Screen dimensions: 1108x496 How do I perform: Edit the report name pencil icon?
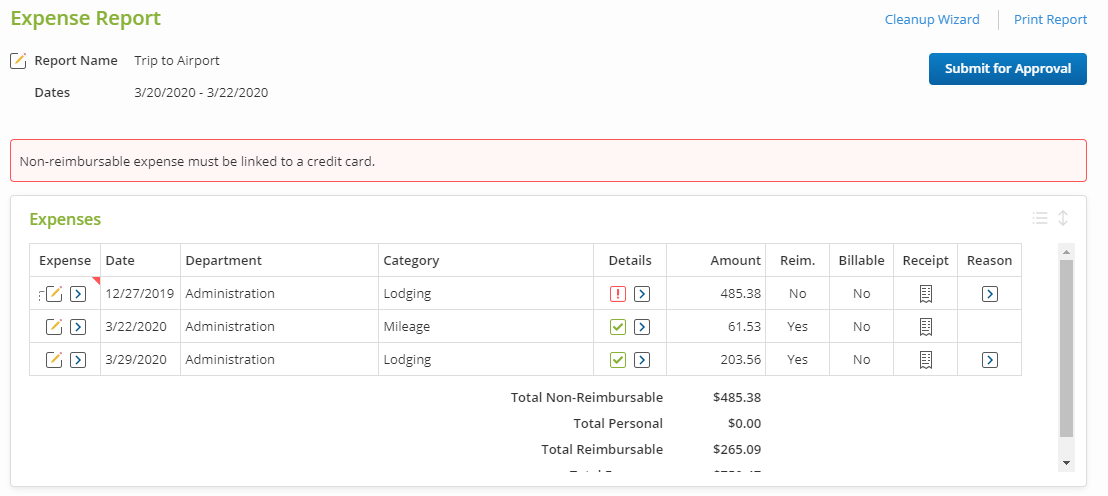coord(18,61)
